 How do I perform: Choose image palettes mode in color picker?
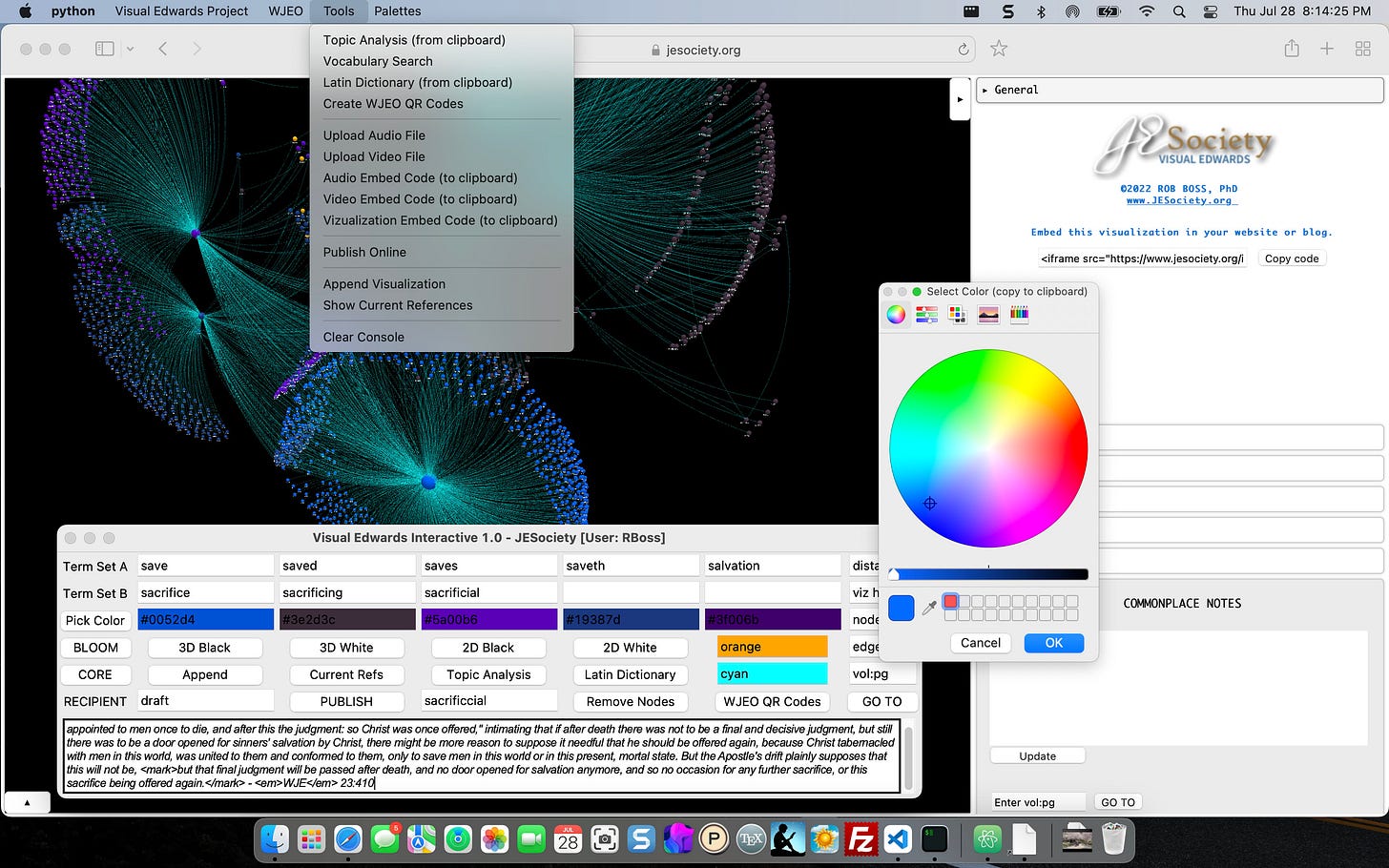click(x=988, y=315)
